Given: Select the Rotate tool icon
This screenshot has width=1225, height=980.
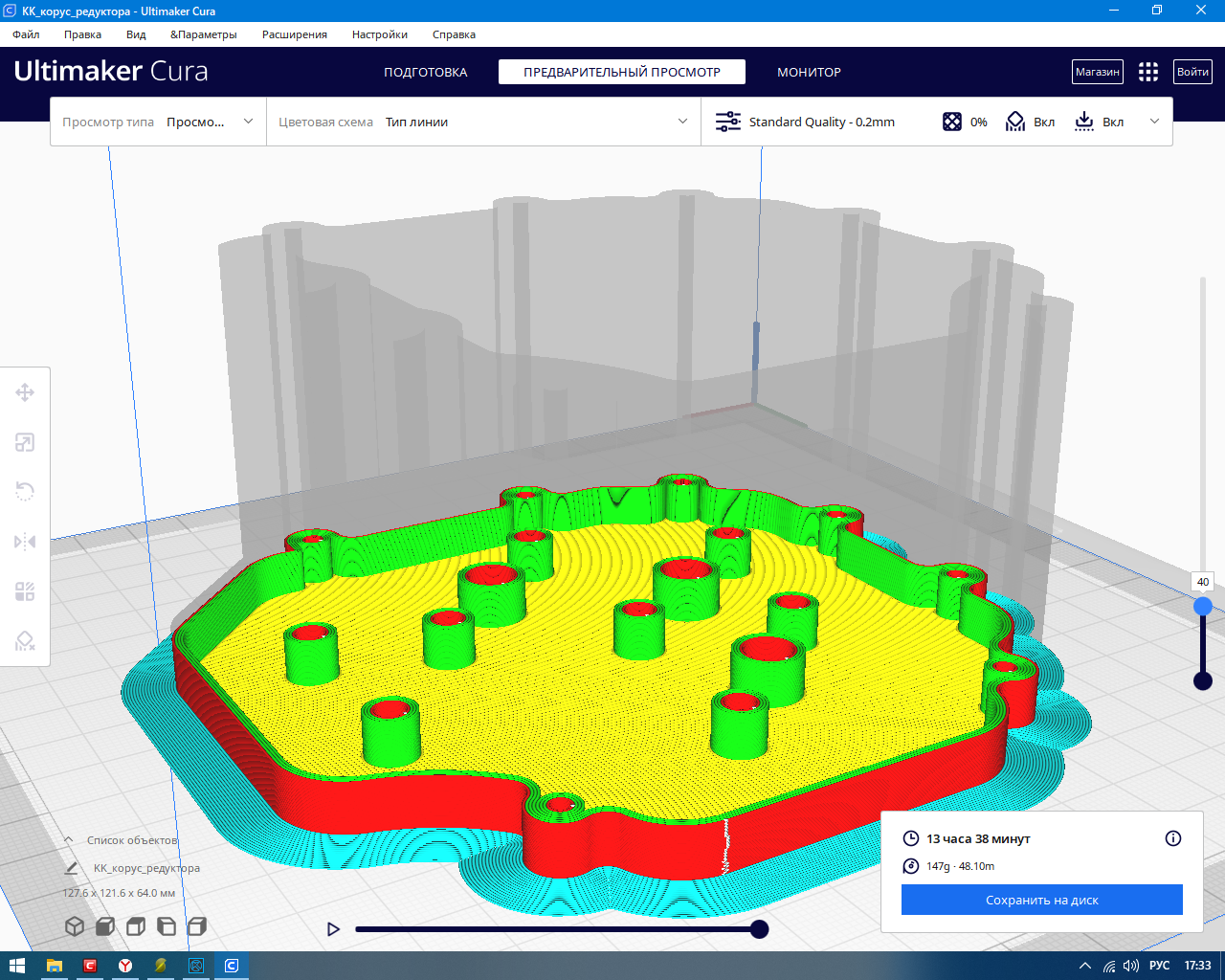Looking at the screenshot, I should pos(25,492).
